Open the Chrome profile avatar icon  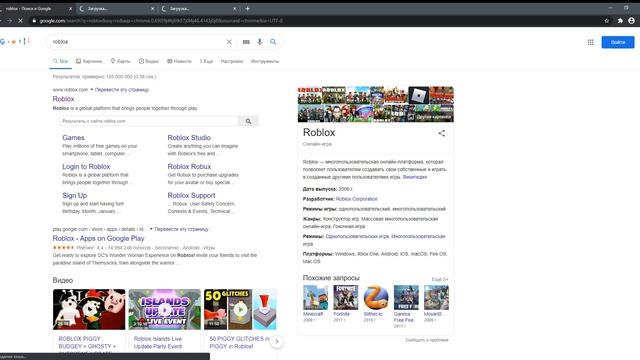point(631,20)
